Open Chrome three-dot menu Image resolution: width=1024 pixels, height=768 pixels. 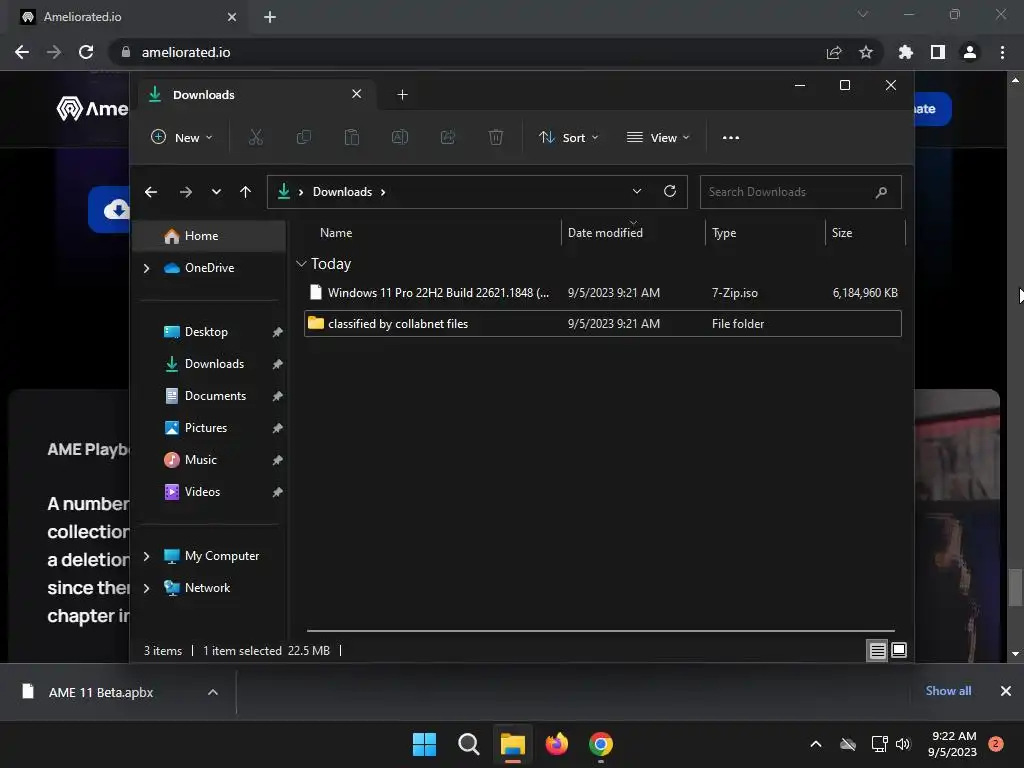point(1002,52)
